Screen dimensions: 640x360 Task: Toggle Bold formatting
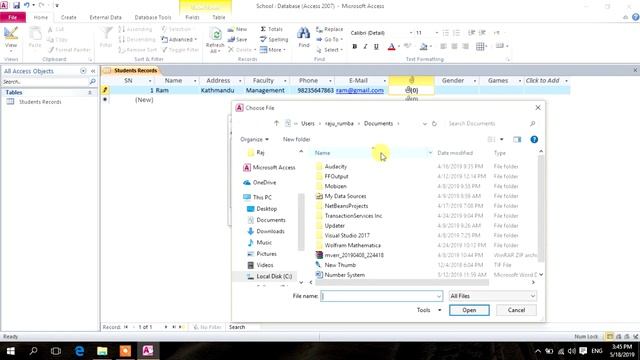click(355, 47)
